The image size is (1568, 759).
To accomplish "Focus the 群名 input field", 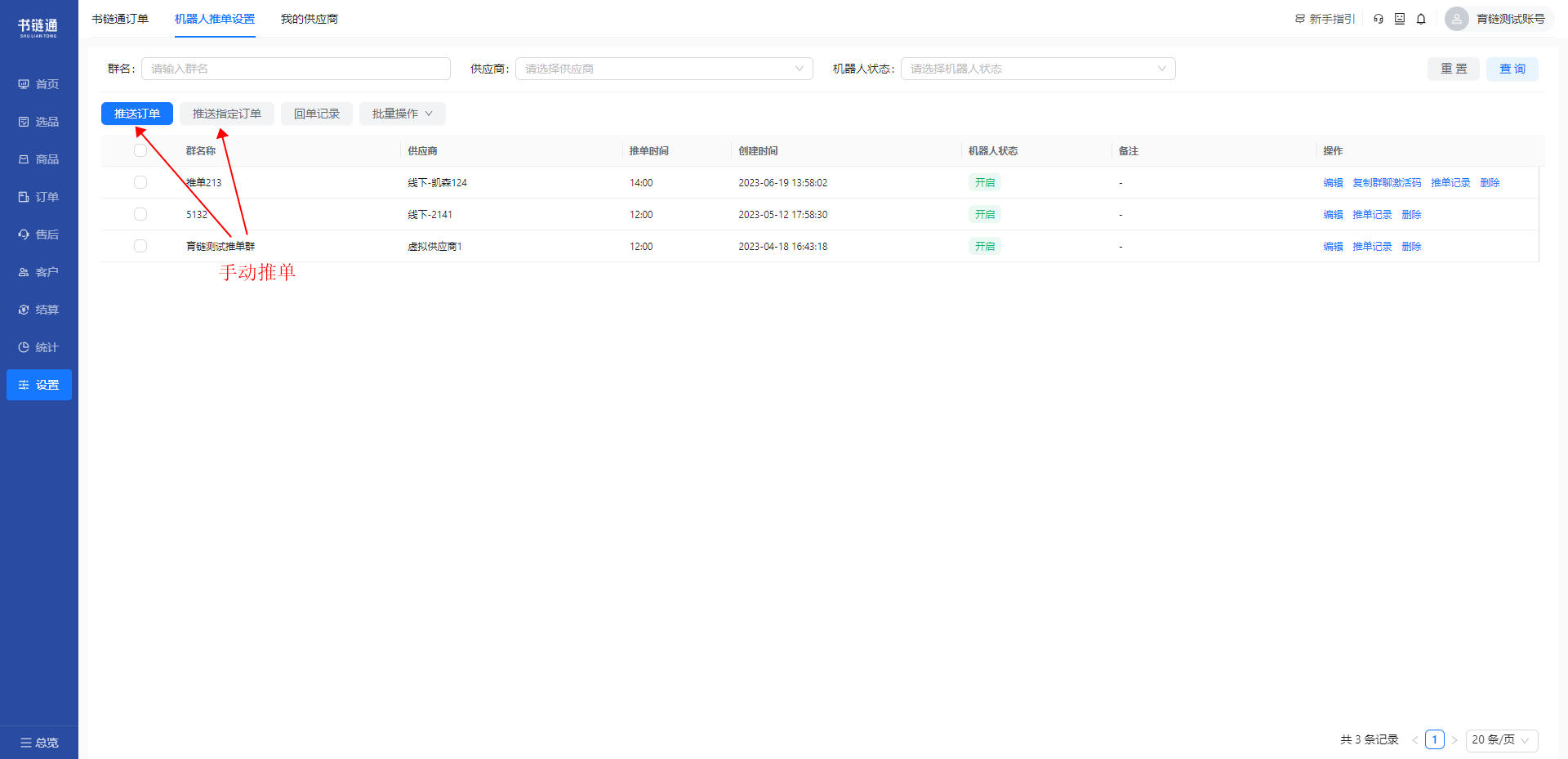I will pos(296,69).
